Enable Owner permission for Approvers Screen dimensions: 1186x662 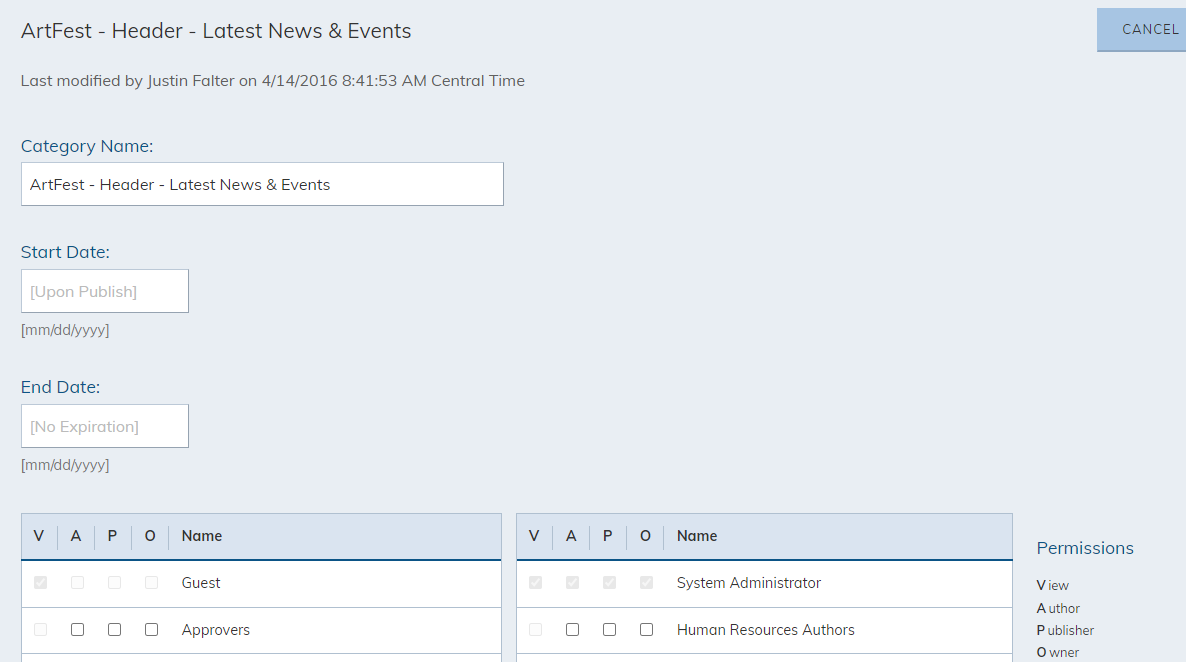click(151, 629)
